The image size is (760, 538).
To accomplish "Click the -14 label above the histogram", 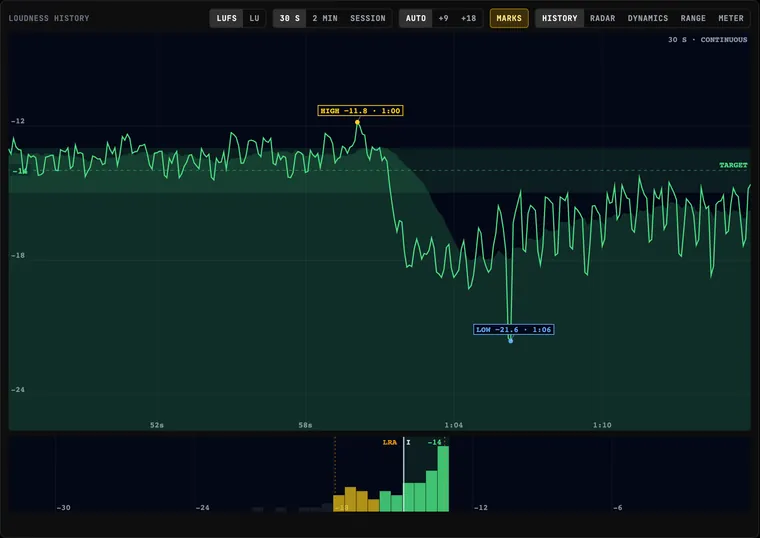I will [434, 443].
